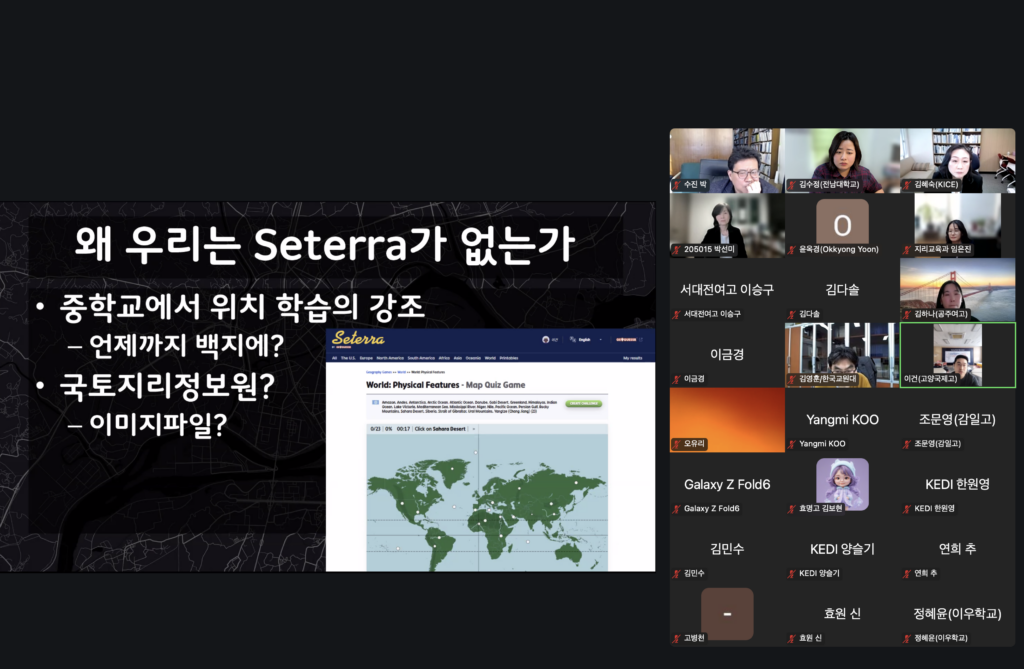This screenshot has height=669, width=1024.
Task: Click the brown dash avatar of 고병헌
Action: 727,613
